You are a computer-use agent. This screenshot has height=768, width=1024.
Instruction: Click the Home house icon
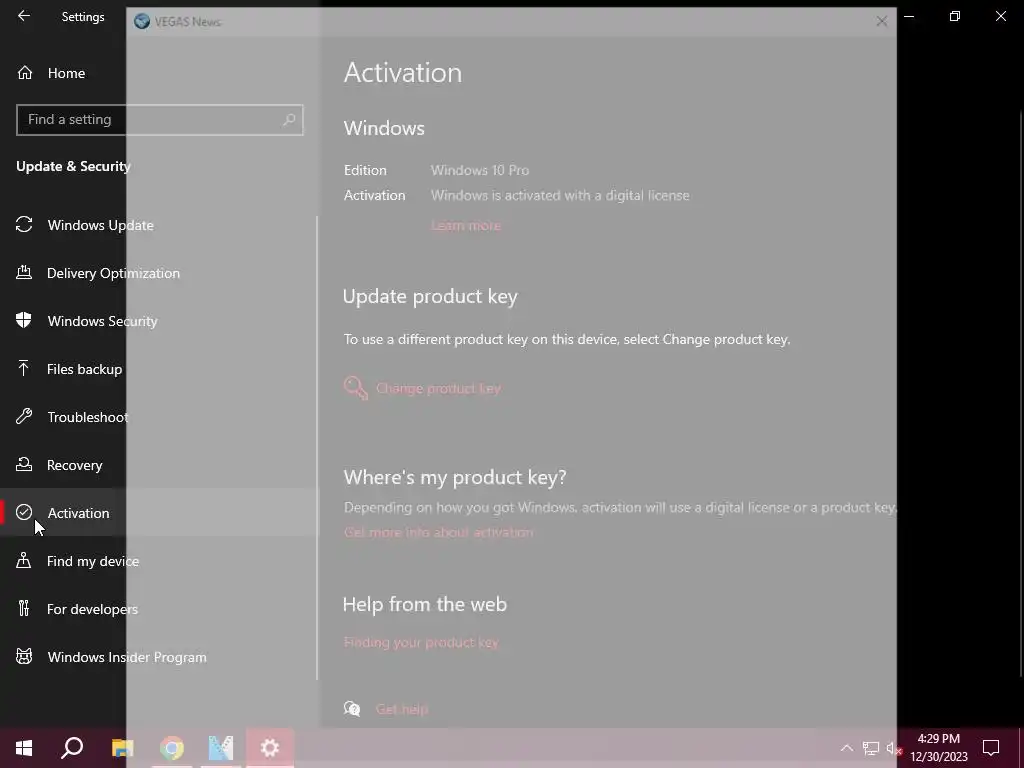click(x=25, y=72)
